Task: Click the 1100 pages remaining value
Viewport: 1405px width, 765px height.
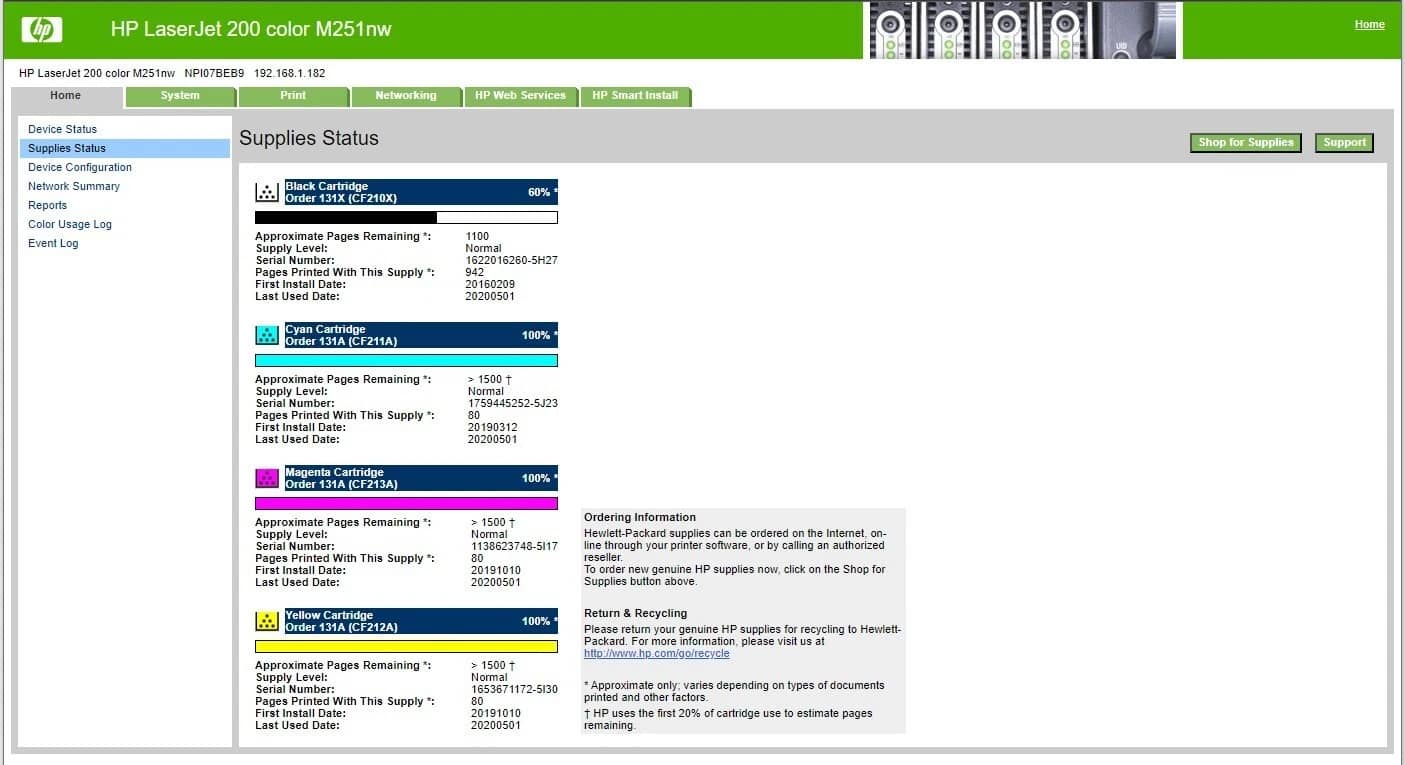Action: point(477,236)
